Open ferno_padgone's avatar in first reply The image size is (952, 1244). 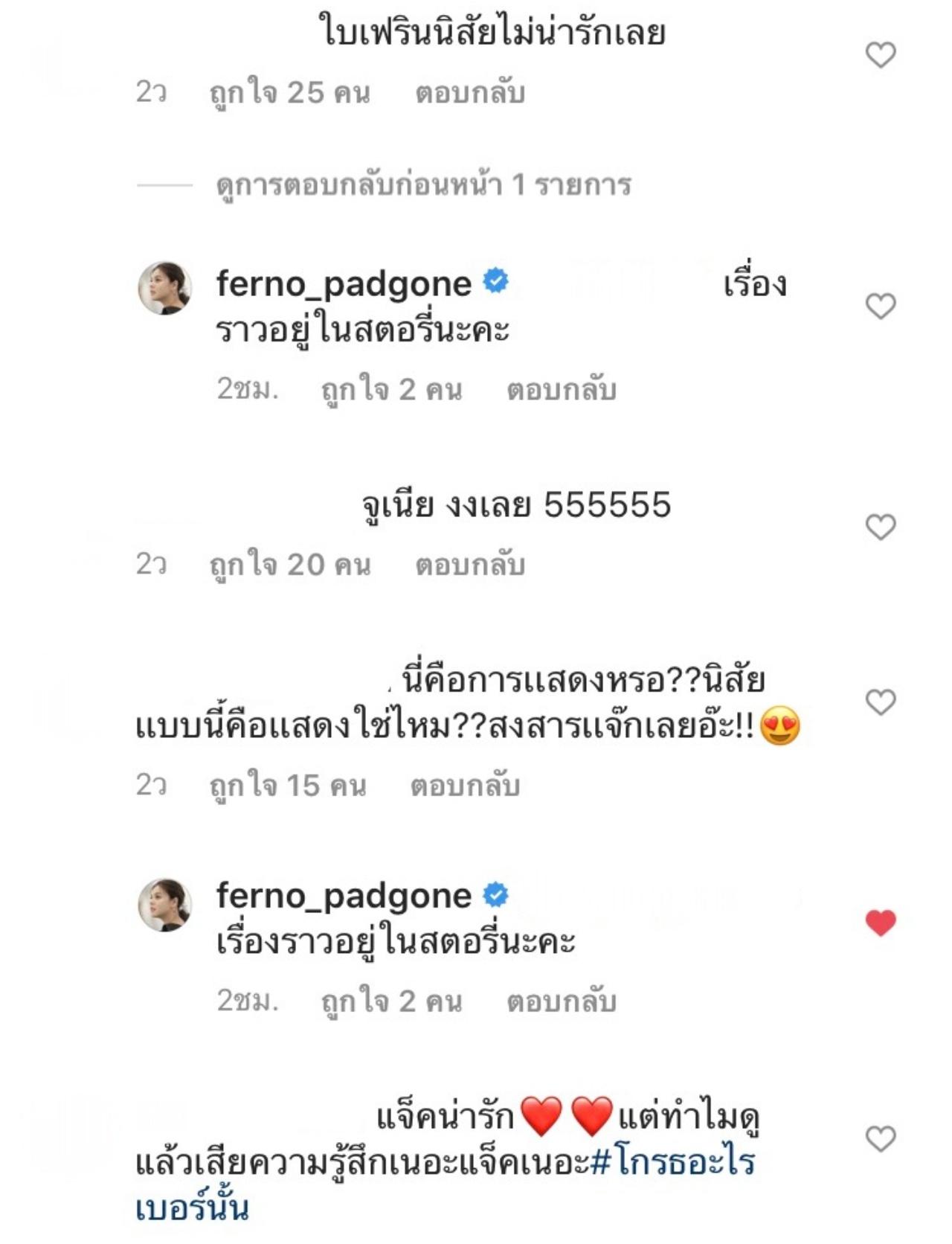[165, 288]
